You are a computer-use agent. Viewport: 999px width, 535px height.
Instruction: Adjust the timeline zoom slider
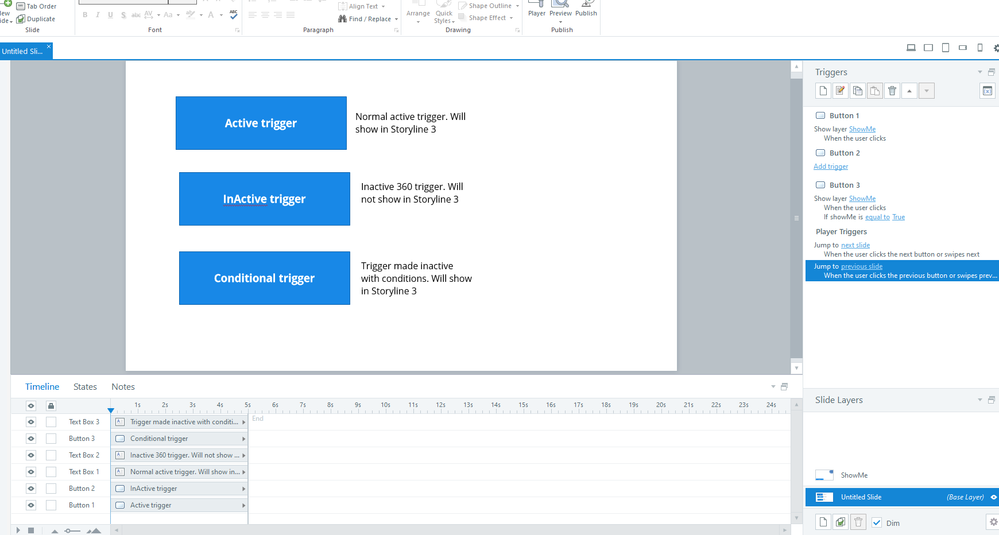point(74,531)
